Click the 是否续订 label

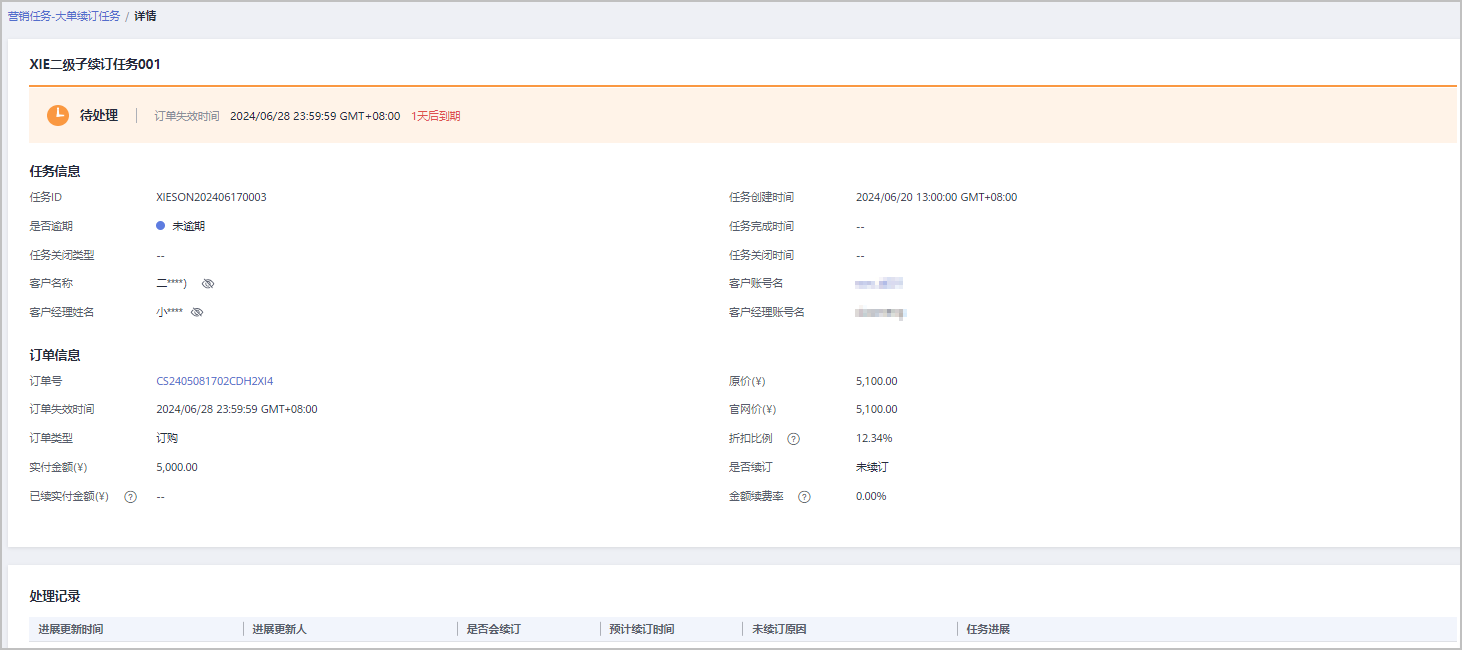[751, 467]
